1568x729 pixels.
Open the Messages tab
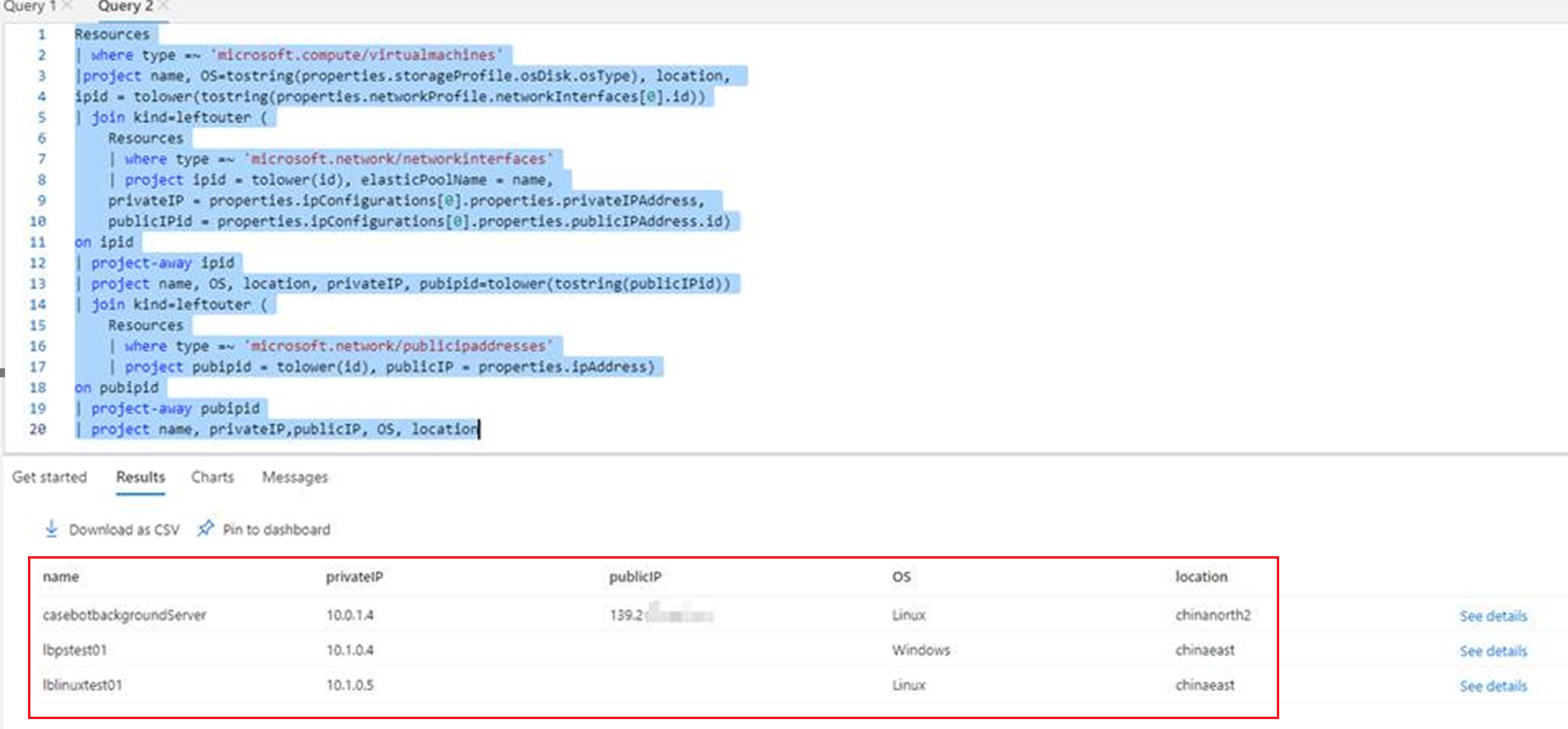click(x=295, y=477)
